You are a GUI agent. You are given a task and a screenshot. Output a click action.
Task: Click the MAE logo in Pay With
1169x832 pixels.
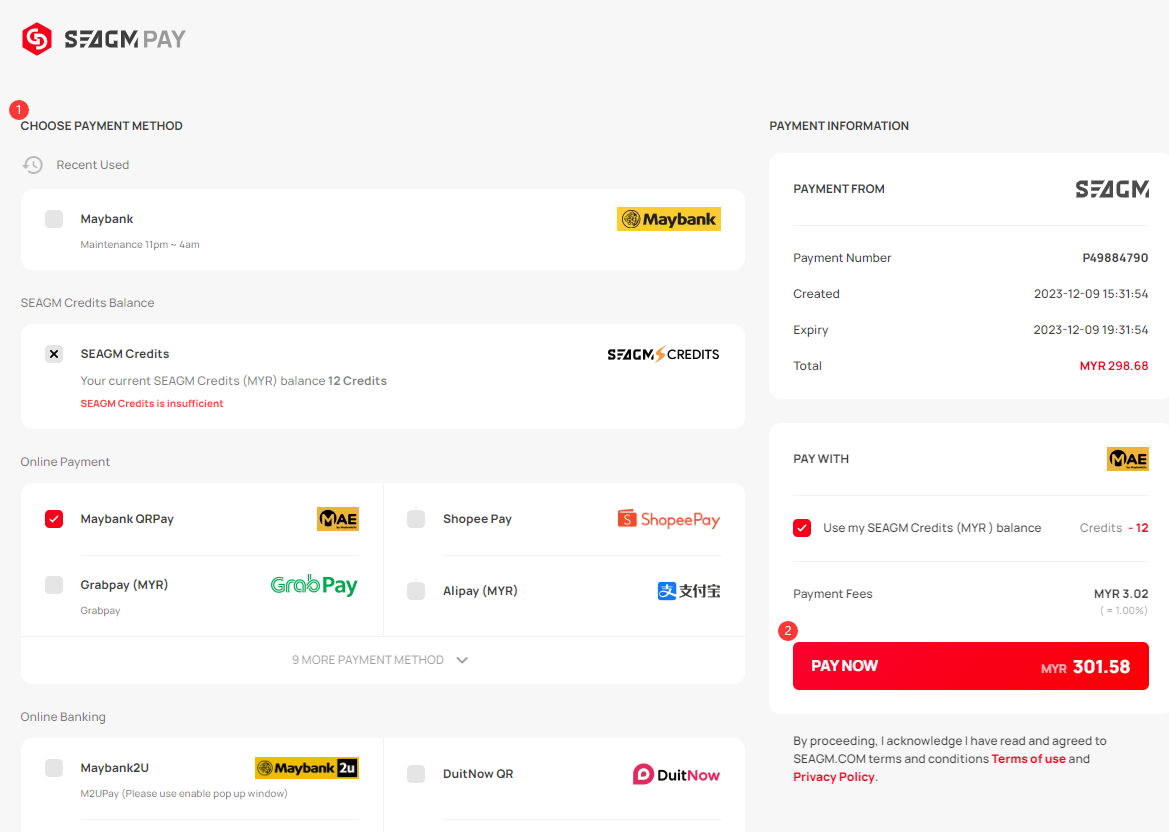(1127, 459)
